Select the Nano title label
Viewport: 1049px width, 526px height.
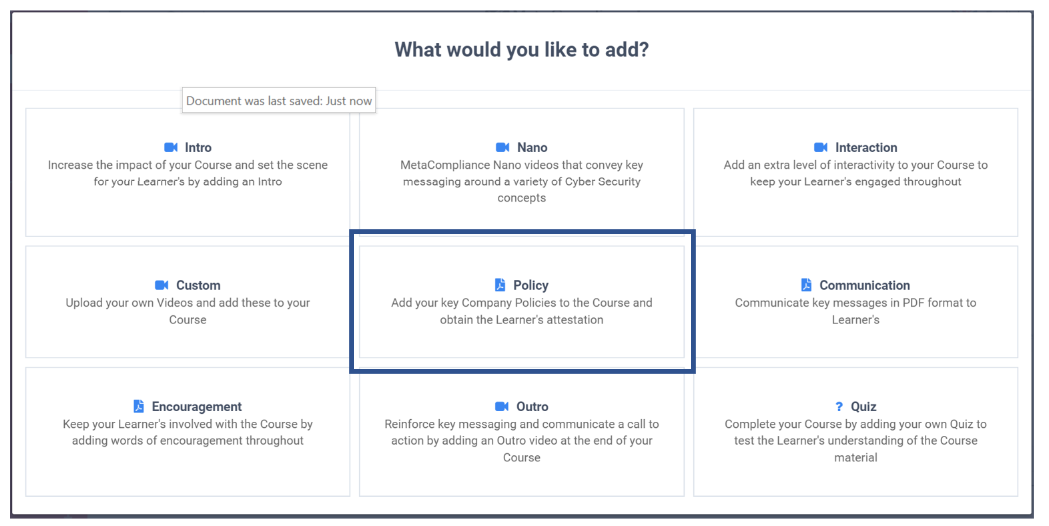pyautogui.click(x=532, y=147)
